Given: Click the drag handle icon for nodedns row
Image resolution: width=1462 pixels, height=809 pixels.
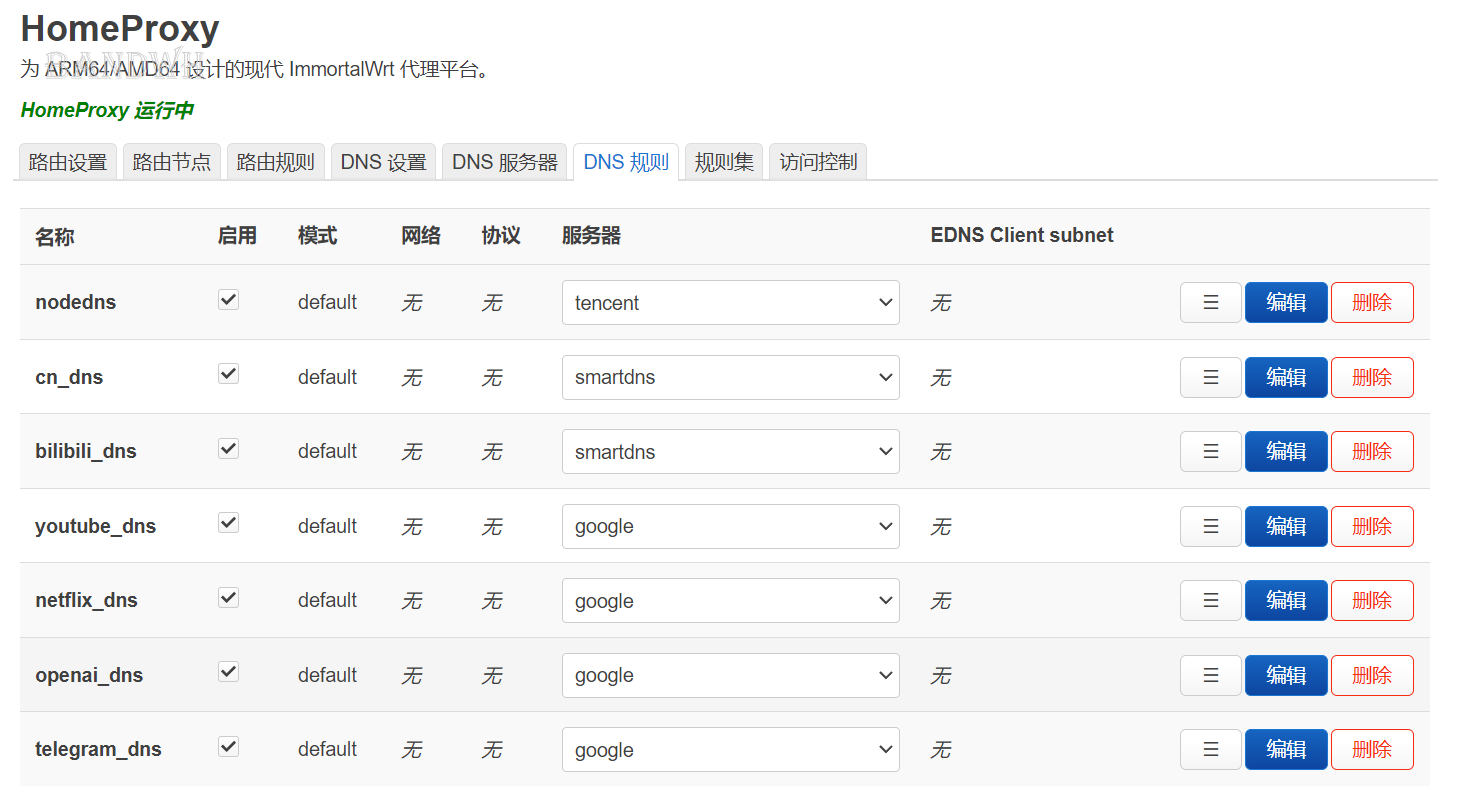Looking at the screenshot, I should click(1210, 302).
